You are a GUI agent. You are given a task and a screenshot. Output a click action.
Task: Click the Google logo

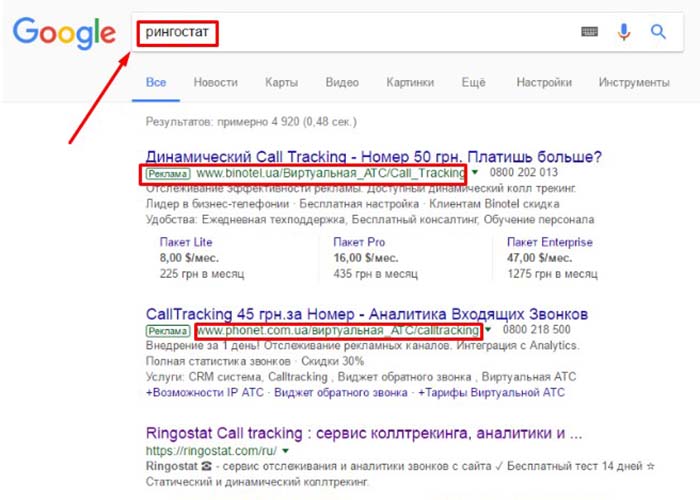tap(64, 33)
